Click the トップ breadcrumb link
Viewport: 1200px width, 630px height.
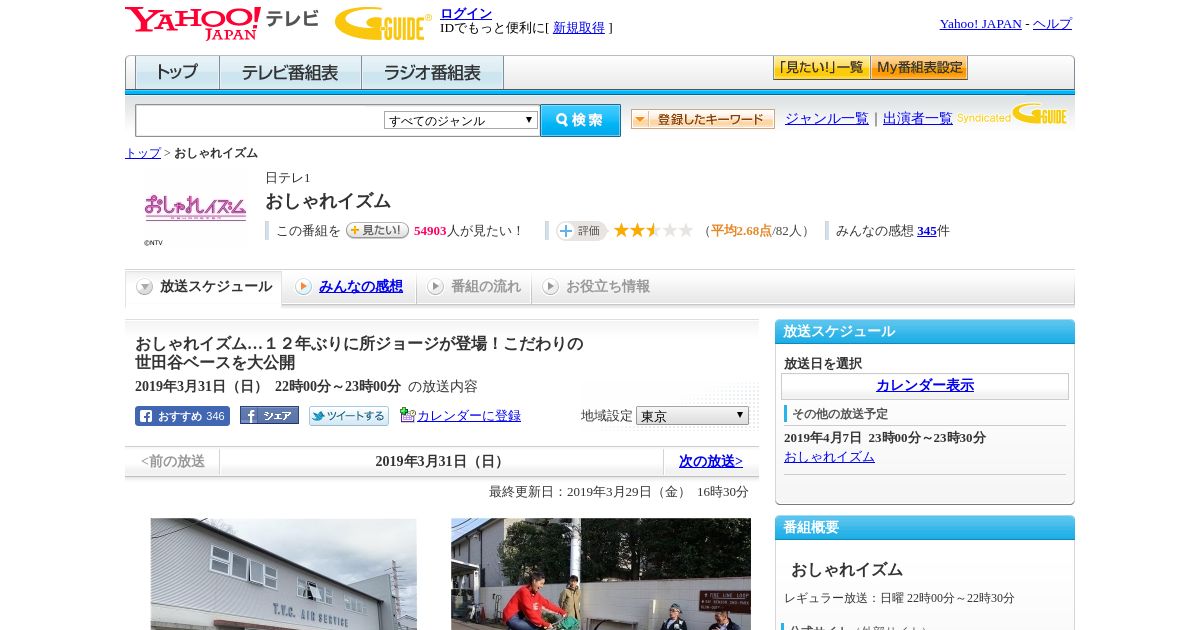click(x=143, y=153)
